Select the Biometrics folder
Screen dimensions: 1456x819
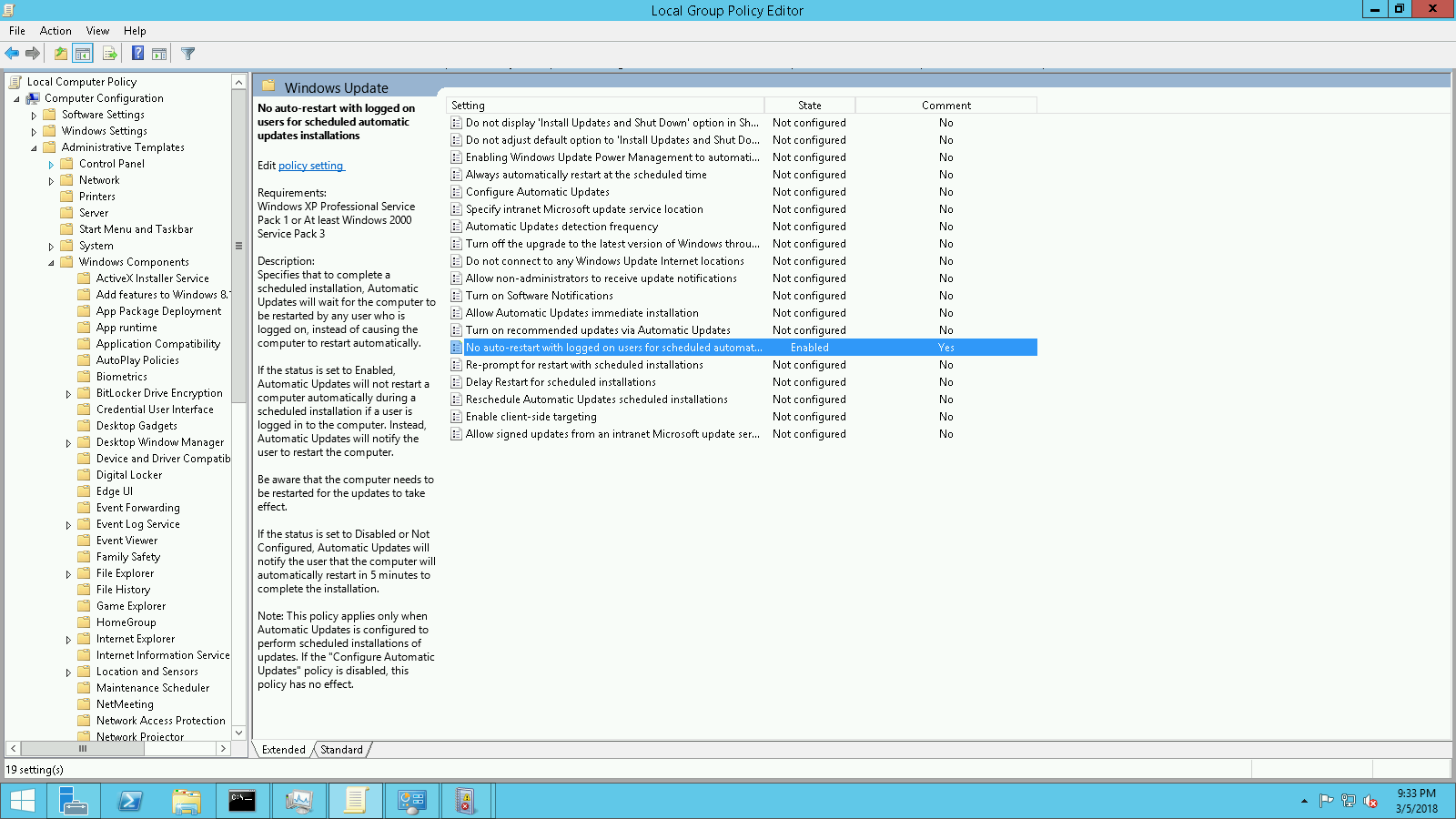[x=121, y=377]
